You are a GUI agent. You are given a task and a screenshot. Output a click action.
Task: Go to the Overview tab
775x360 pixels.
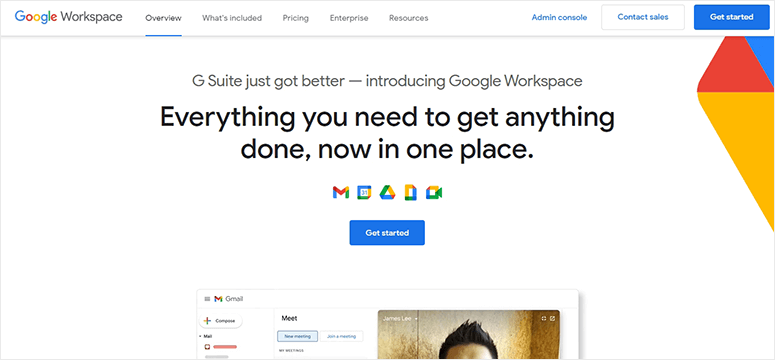tap(163, 18)
